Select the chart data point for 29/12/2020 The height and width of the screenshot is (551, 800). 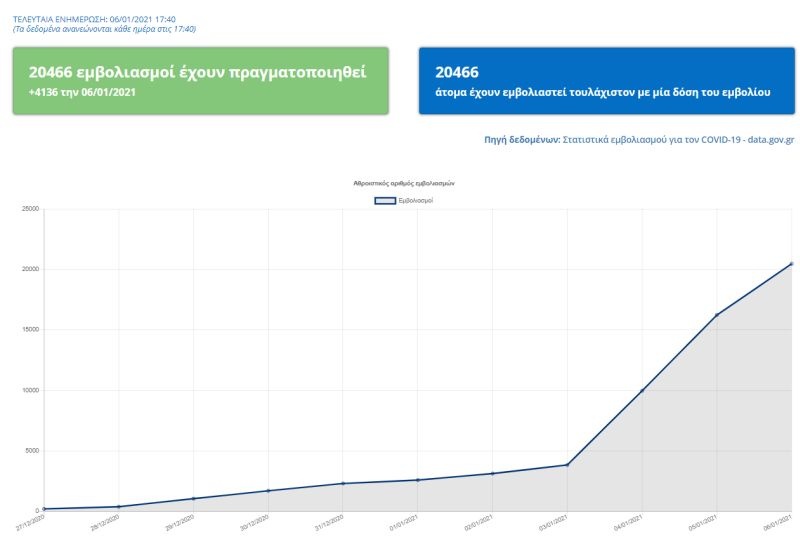tap(193, 498)
